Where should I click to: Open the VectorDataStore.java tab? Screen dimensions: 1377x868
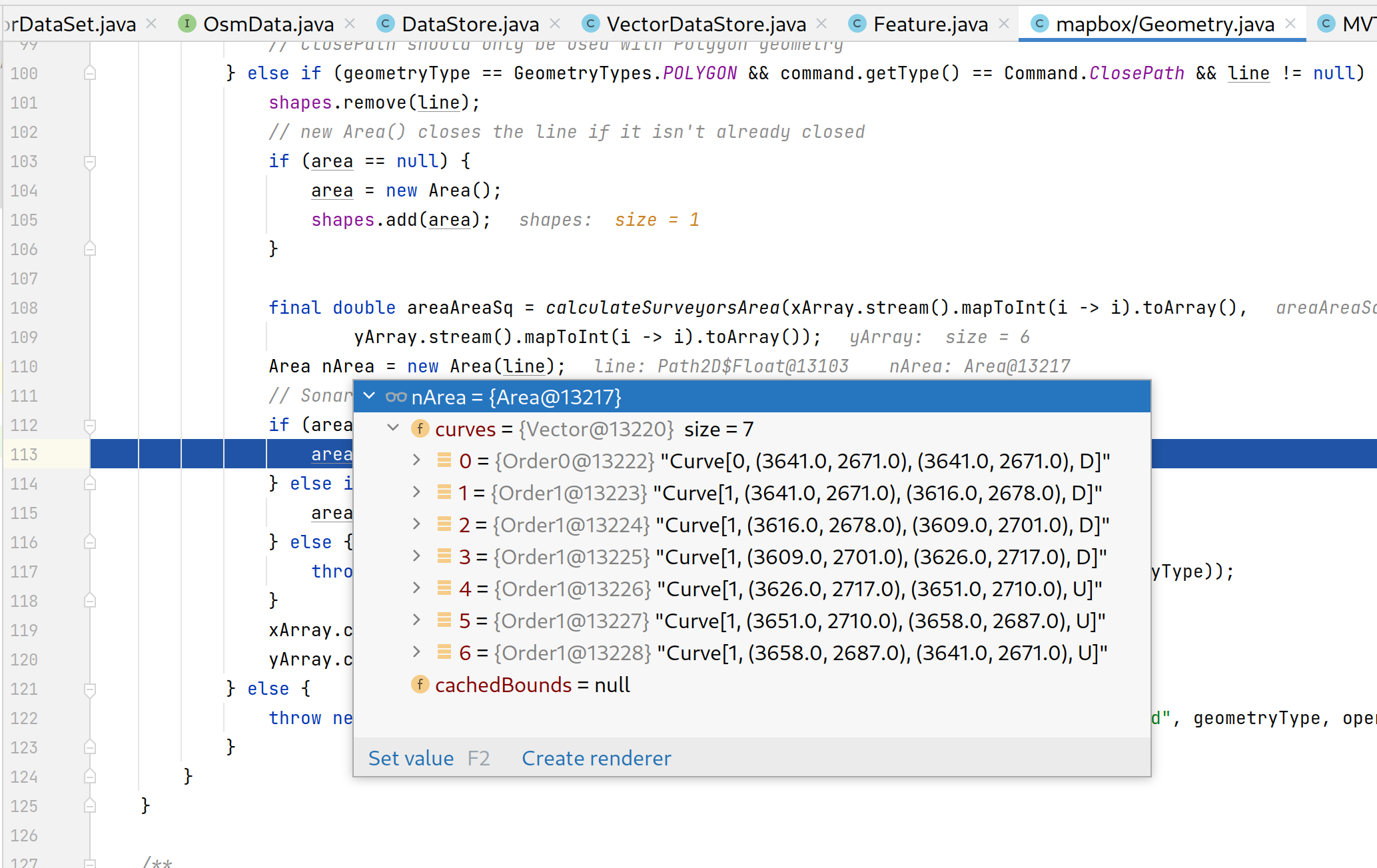[705, 24]
